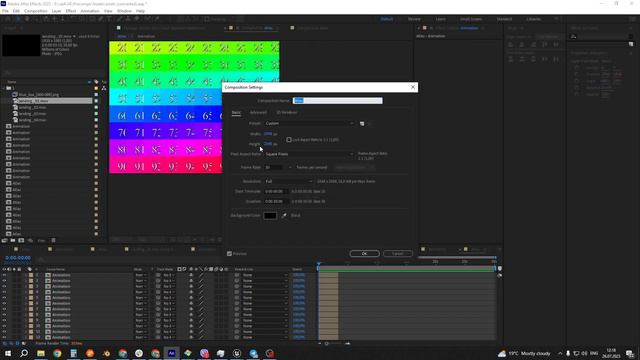
Task: Open the Resolution dropdown showing Full
Action: pyautogui.click(x=289, y=181)
